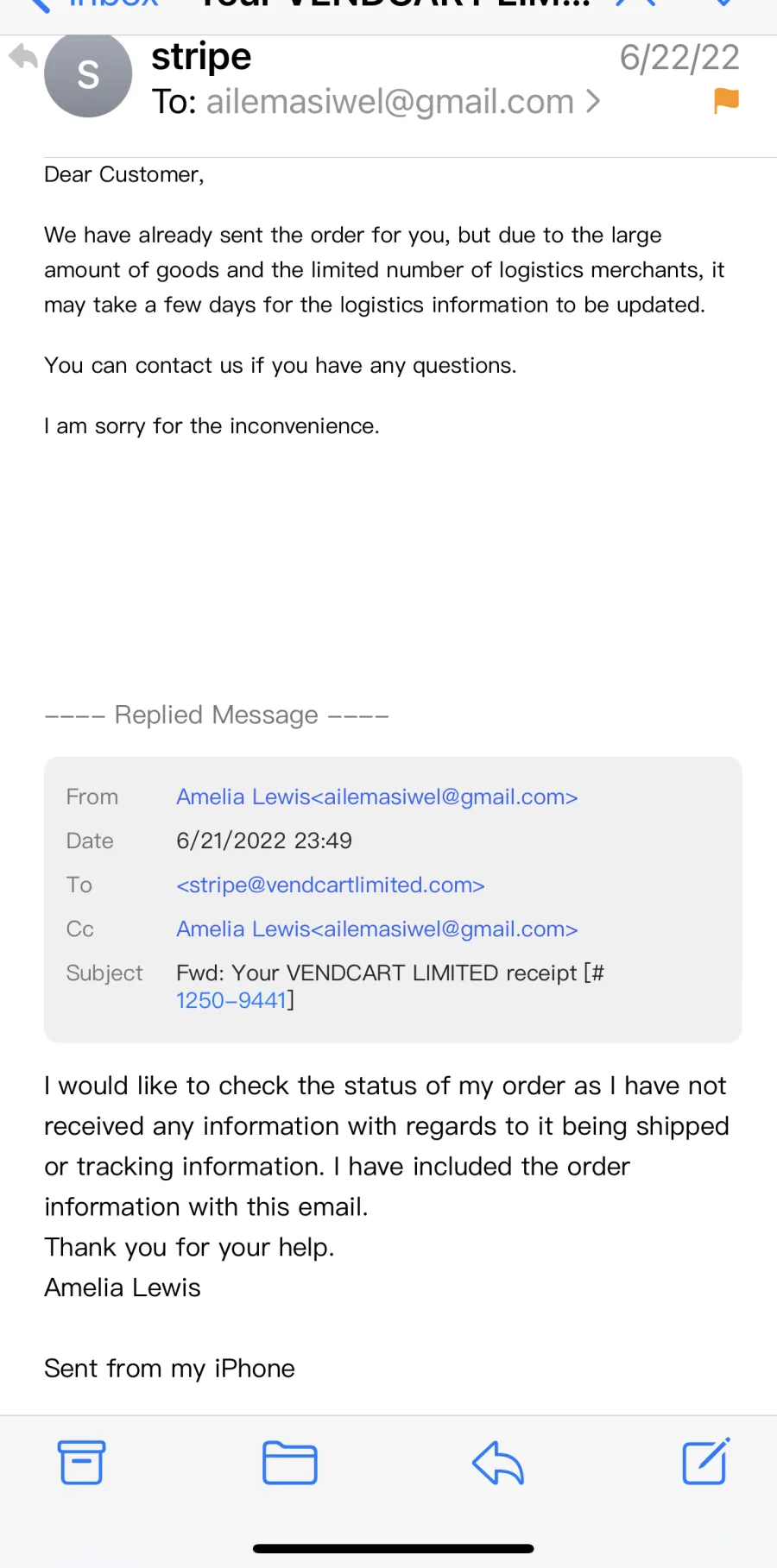Viewport: 777px width, 1568px height.
Task: Tap stripe@vendcartlimited.com address
Action: (x=331, y=885)
